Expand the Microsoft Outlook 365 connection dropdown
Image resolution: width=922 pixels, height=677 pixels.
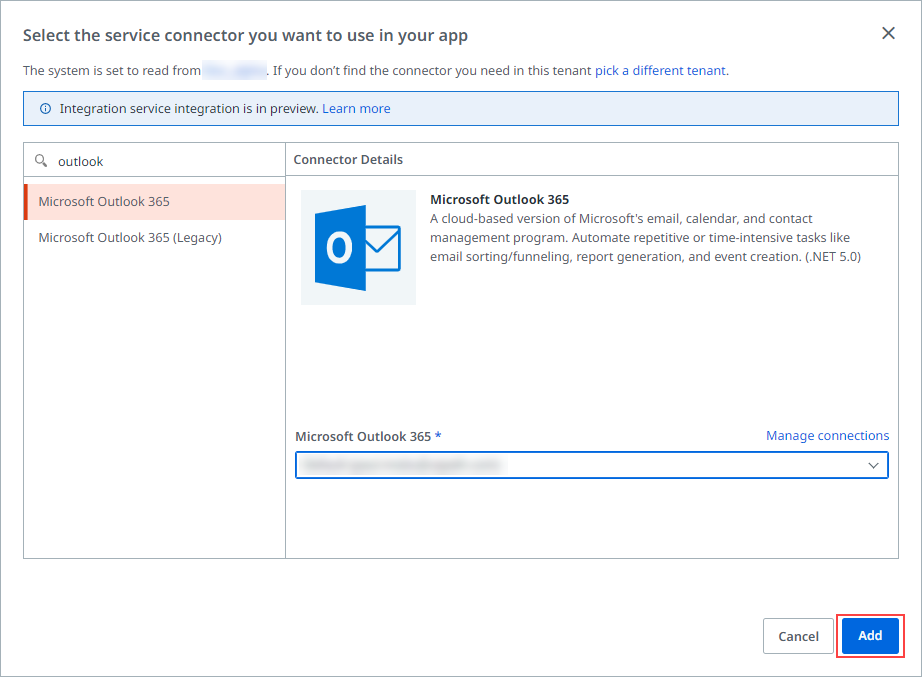592,465
